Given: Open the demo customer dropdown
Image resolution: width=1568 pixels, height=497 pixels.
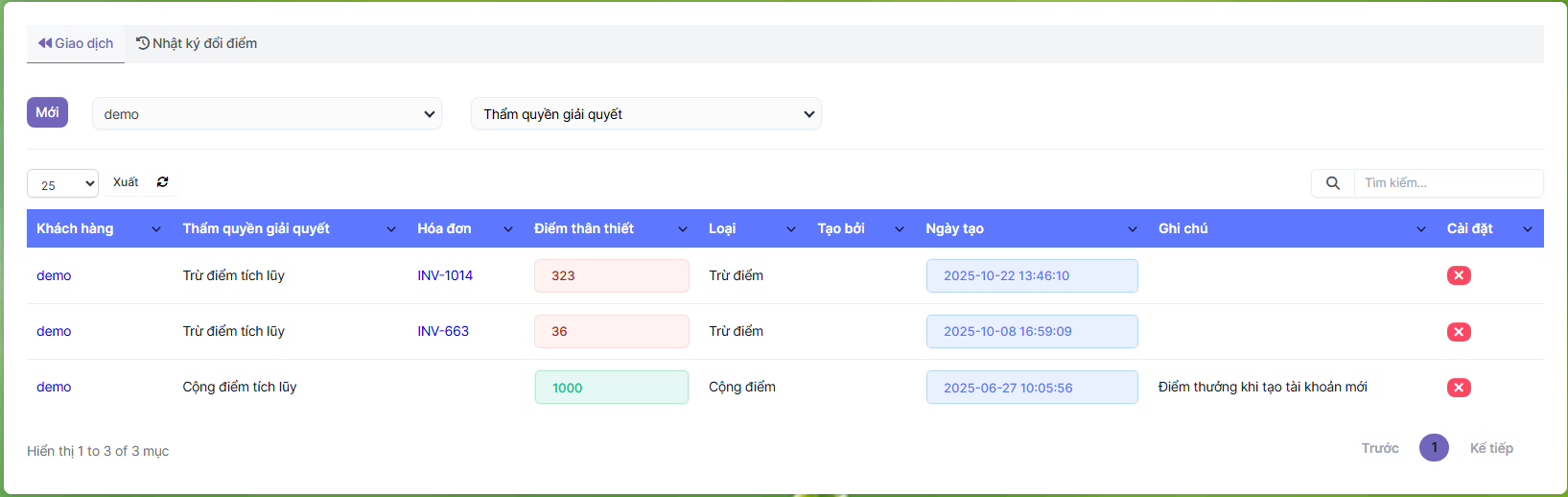Looking at the screenshot, I should (x=267, y=114).
